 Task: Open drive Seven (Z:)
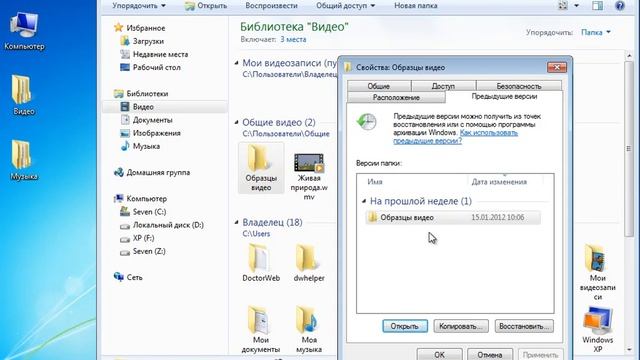149,251
